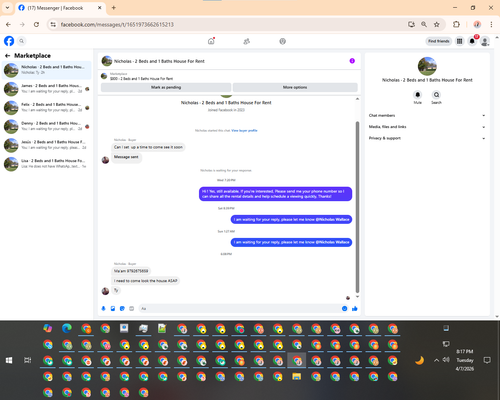Open File Explorer from taskbar

tap(296, 377)
